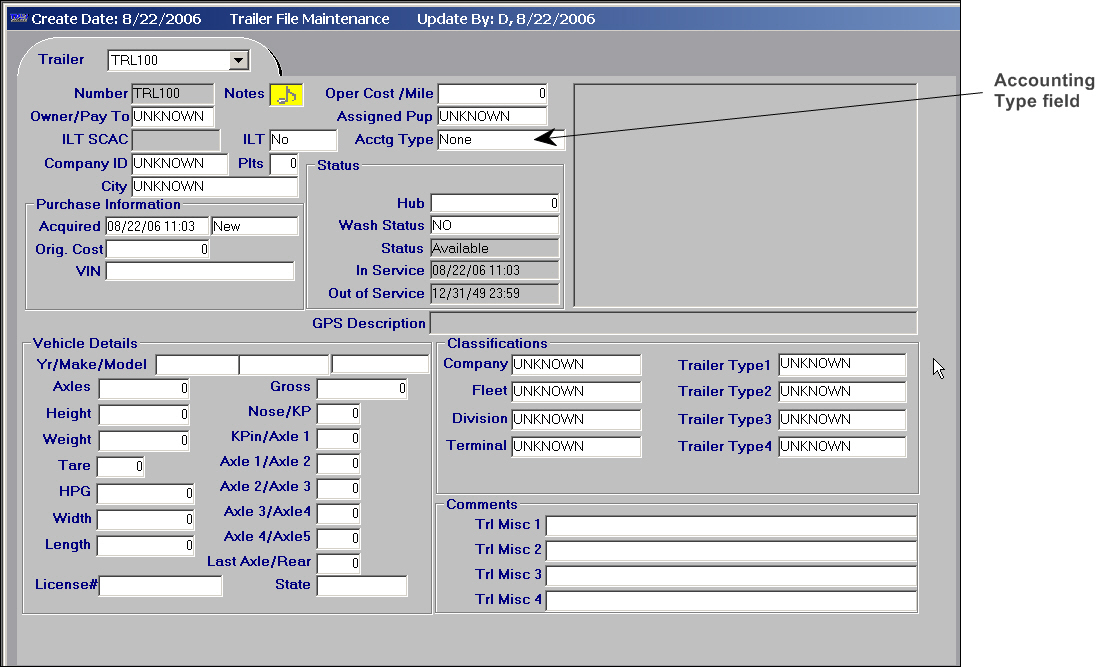Image resolution: width=1109 pixels, height=667 pixels.
Task: Focus the Trl Misc 4 comment field
Action: click(x=731, y=601)
